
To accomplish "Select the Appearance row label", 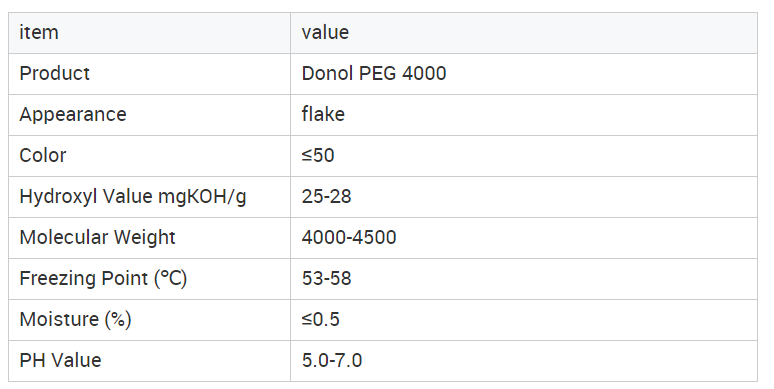I will pos(73,115).
